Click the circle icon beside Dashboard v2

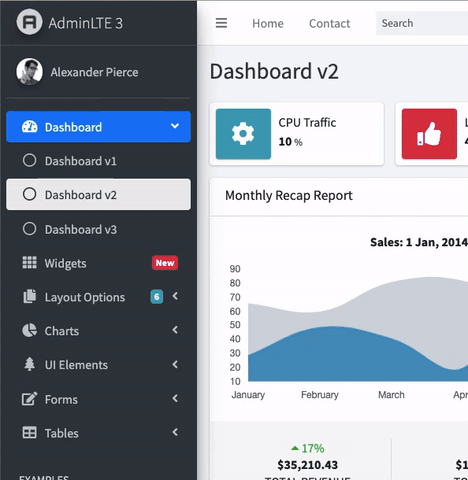[30, 194]
